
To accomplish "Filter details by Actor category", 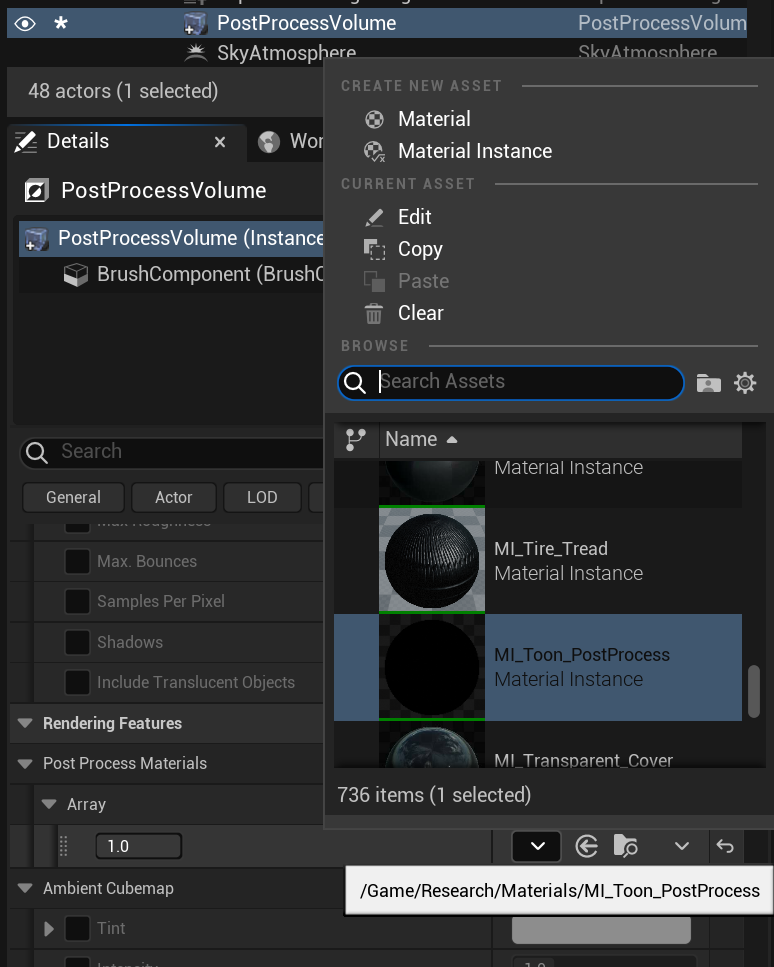I will coord(174,498).
